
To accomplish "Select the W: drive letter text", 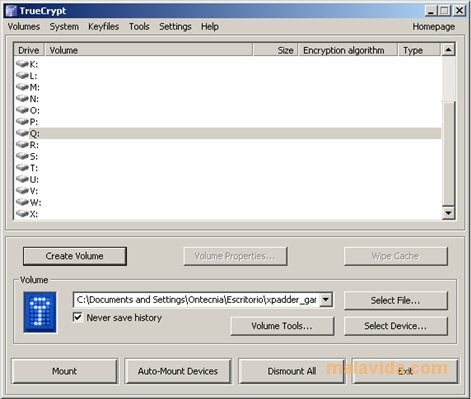I will coord(35,202).
